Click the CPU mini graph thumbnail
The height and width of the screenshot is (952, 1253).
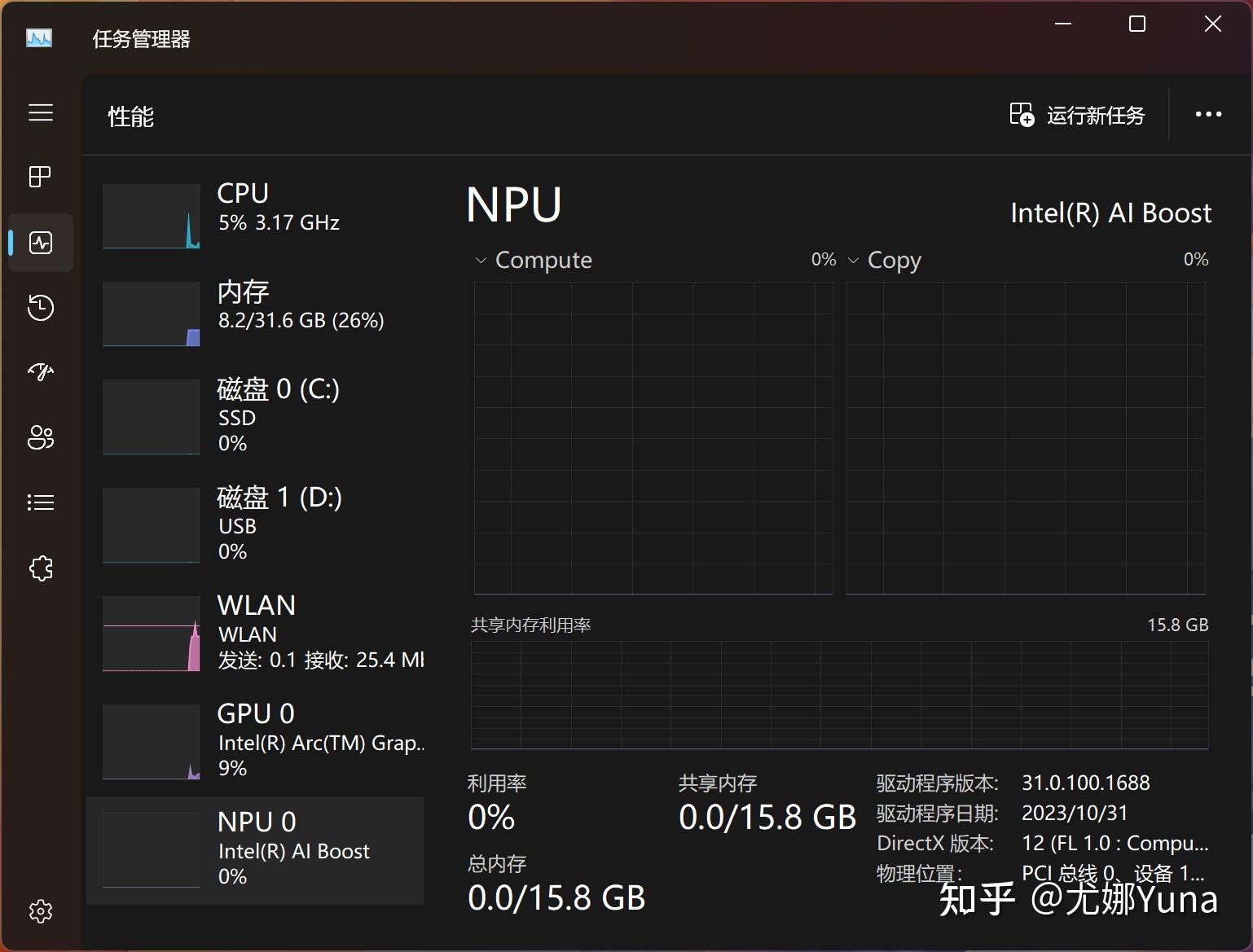coord(152,216)
